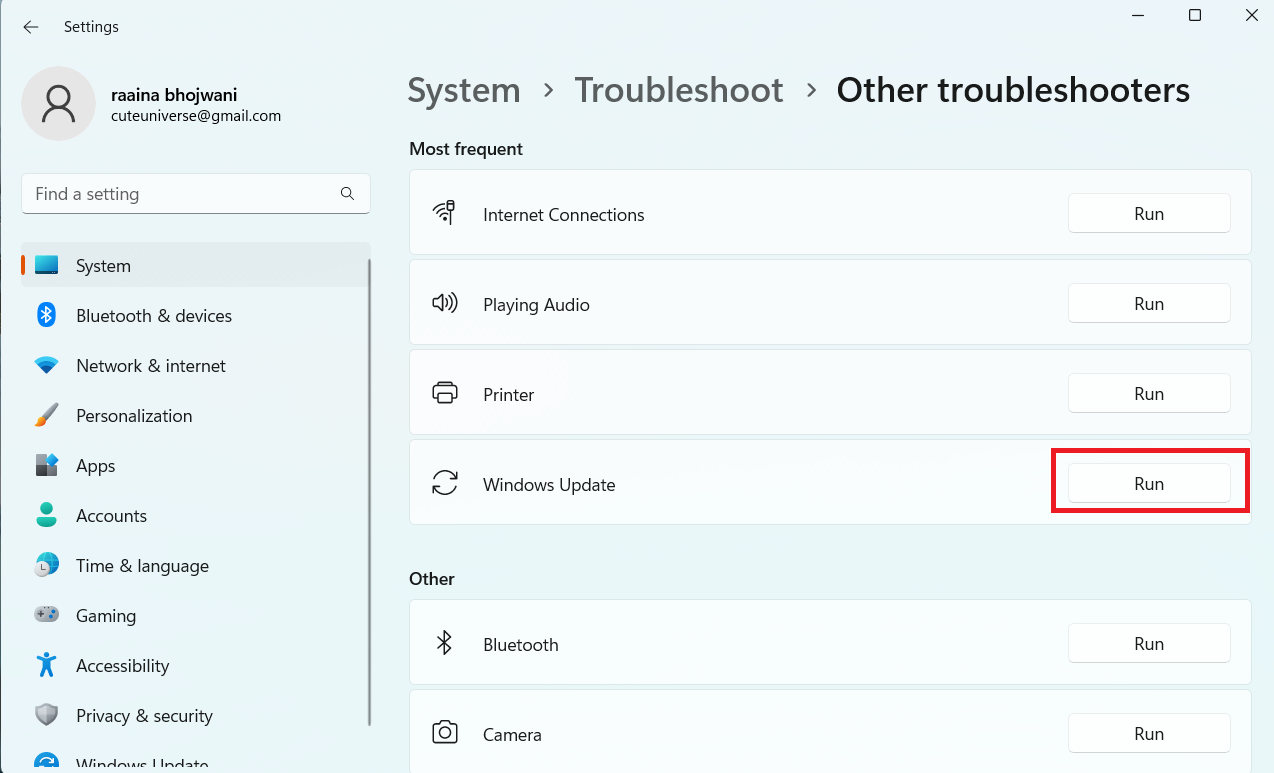Select the Accounts menu item

click(111, 516)
